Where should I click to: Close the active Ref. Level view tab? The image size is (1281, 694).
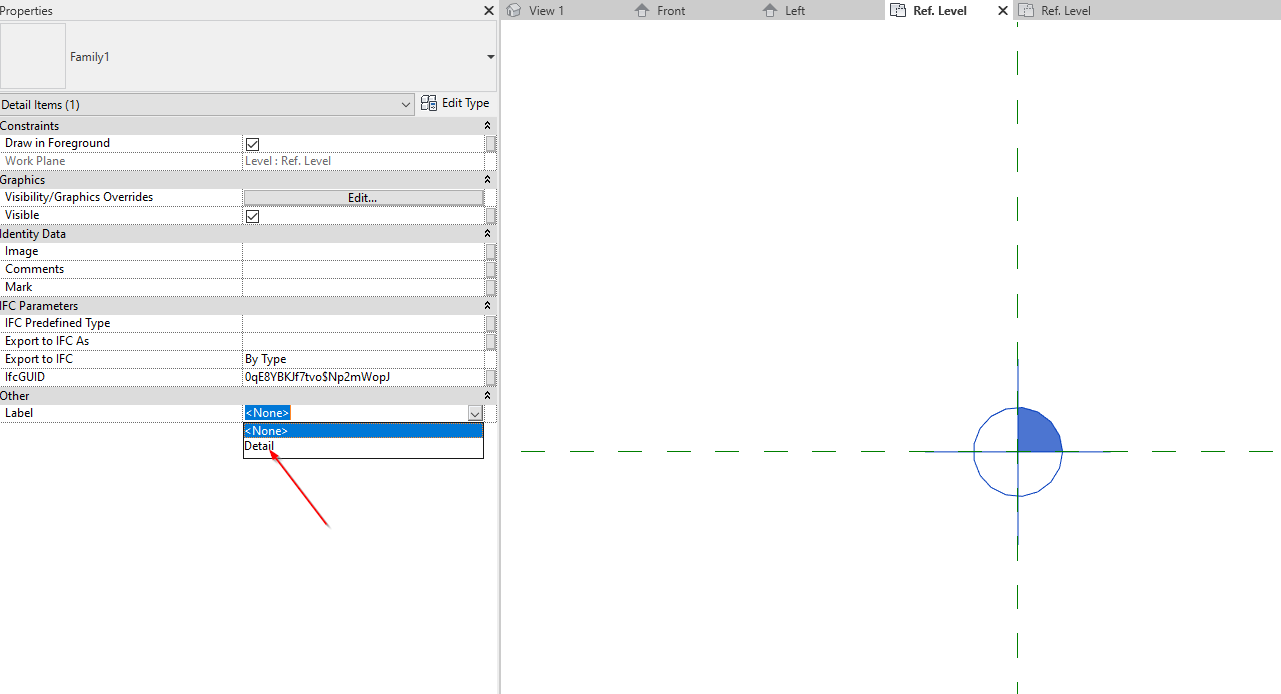point(1002,10)
